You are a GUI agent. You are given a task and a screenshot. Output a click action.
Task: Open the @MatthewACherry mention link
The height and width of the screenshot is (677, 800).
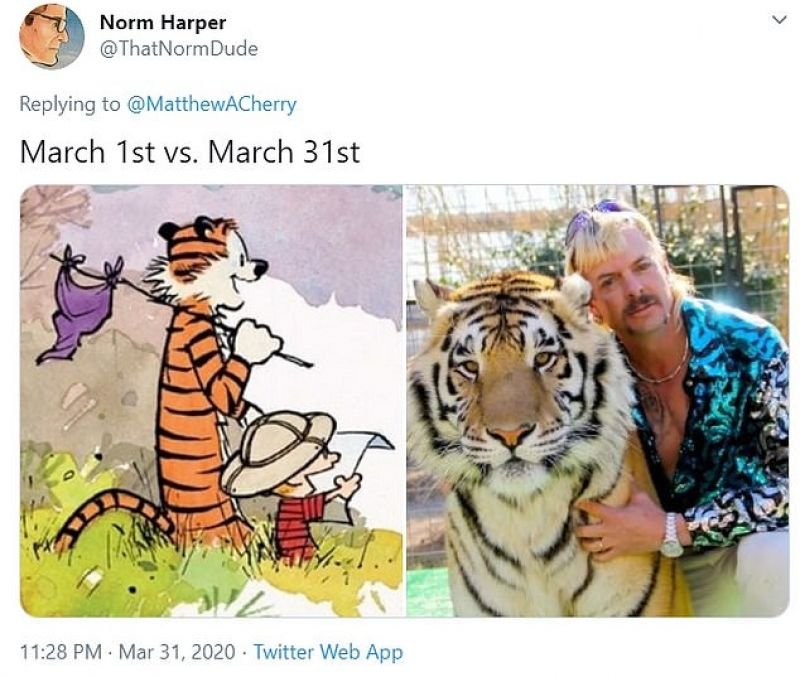[x=211, y=104]
